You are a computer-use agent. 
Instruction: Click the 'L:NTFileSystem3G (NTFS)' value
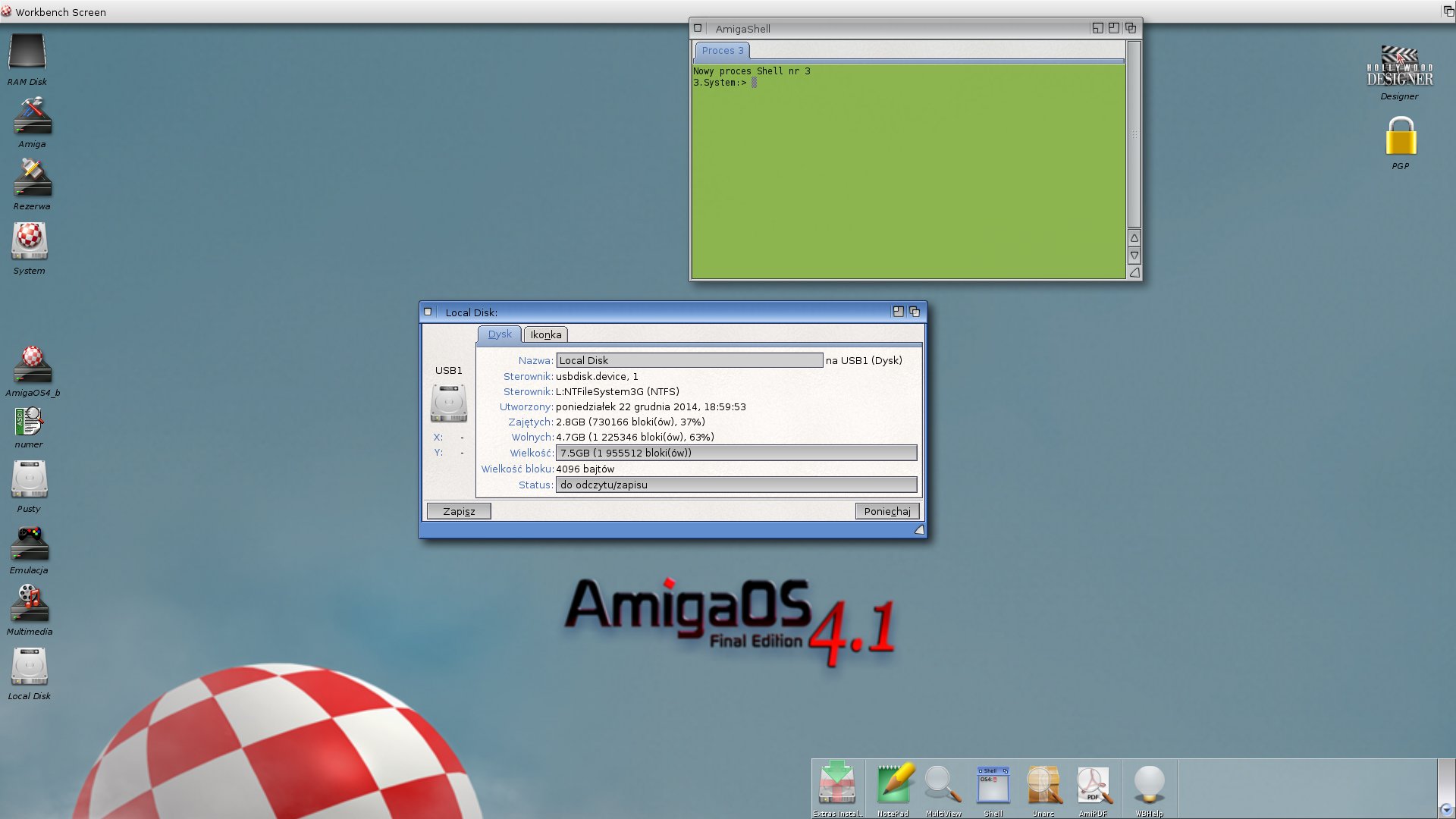click(617, 391)
